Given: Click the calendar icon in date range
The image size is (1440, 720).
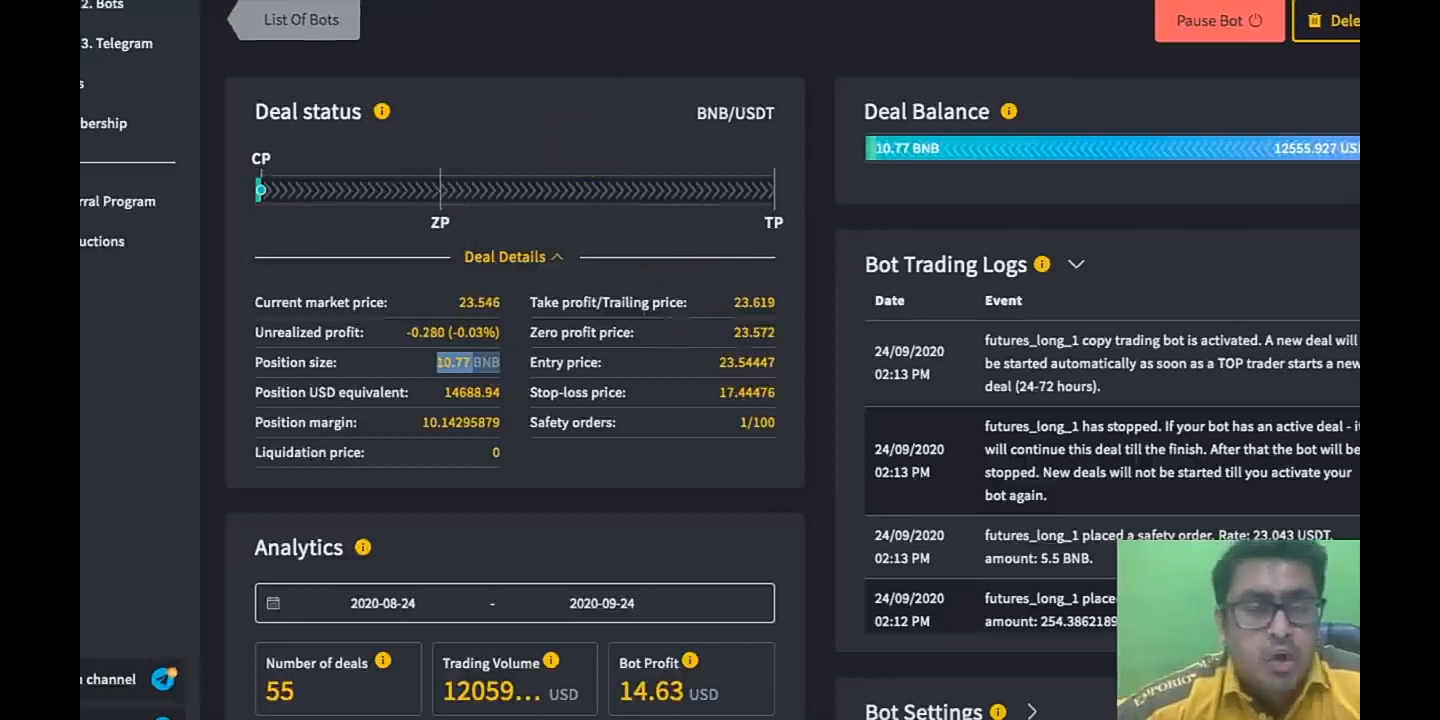Looking at the screenshot, I should coord(273,603).
